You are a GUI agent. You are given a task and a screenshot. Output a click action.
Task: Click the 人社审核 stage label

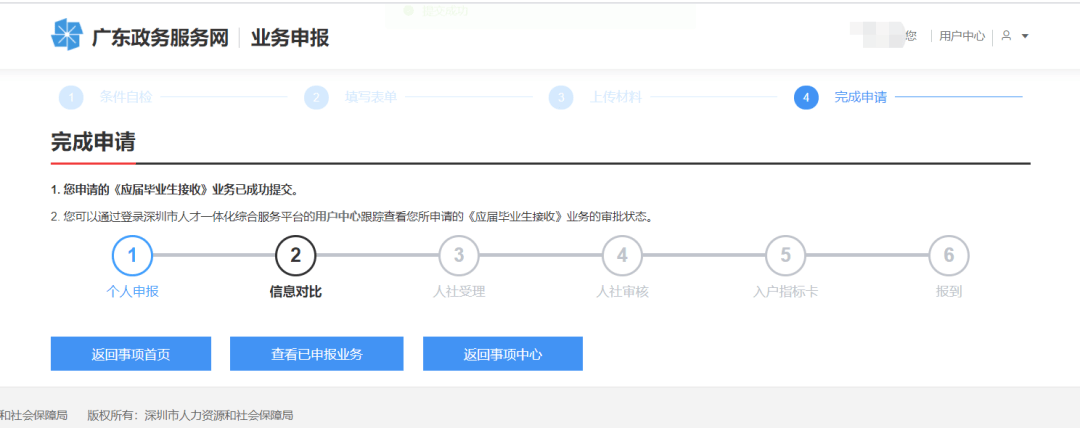pos(622,292)
